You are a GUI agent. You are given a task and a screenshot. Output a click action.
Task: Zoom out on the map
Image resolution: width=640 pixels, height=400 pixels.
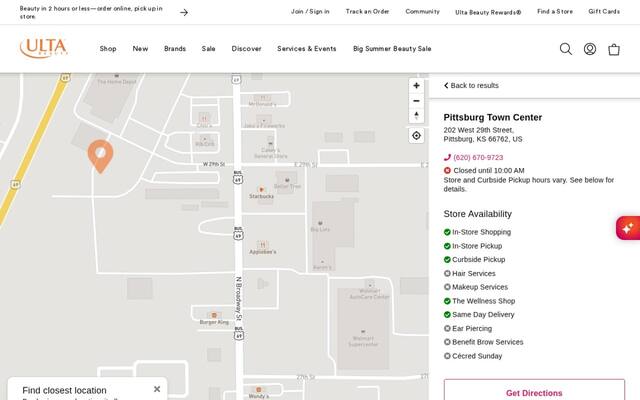pyautogui.click(x=416, y=101)
